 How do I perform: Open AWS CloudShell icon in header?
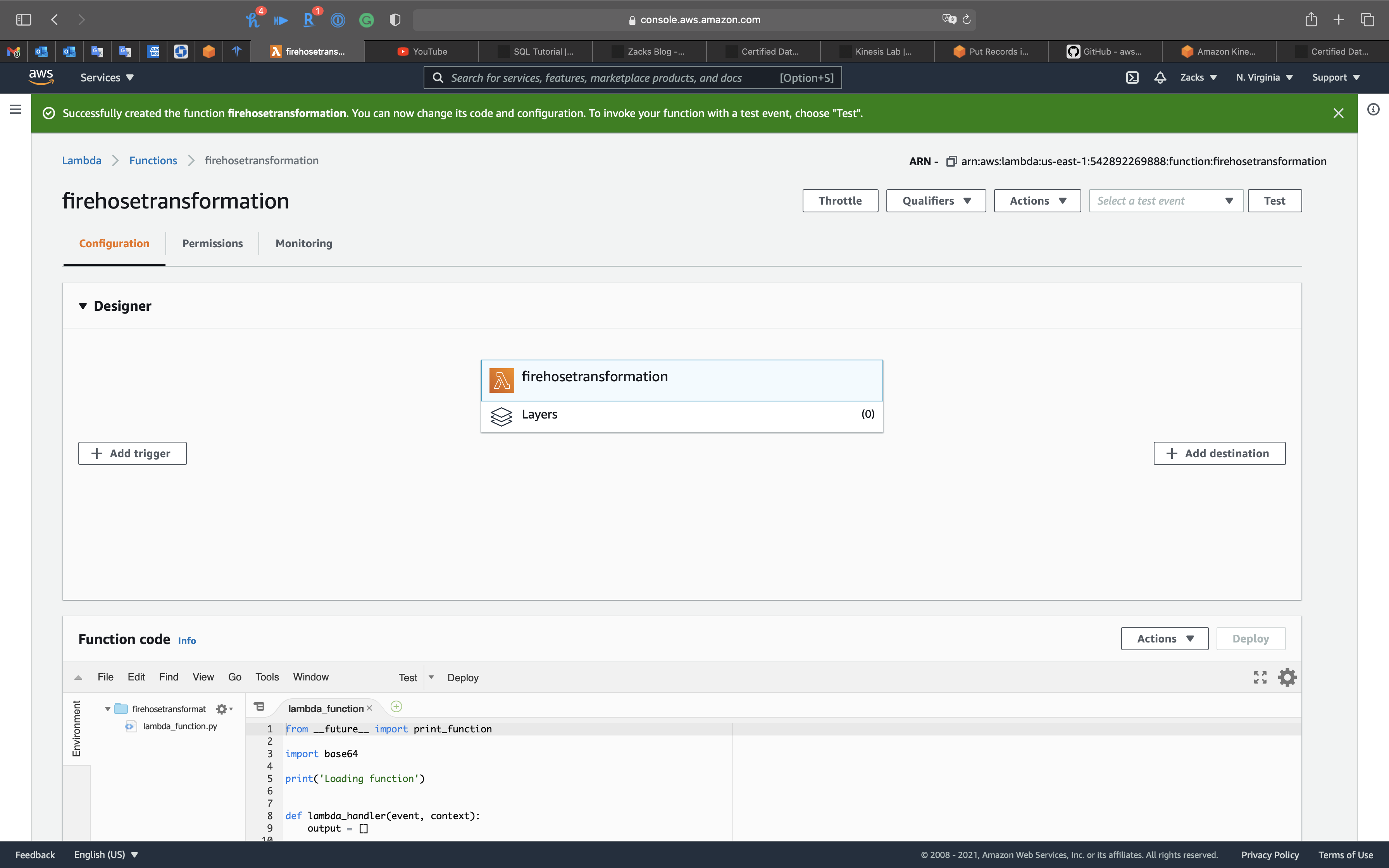click(1132, 77)
